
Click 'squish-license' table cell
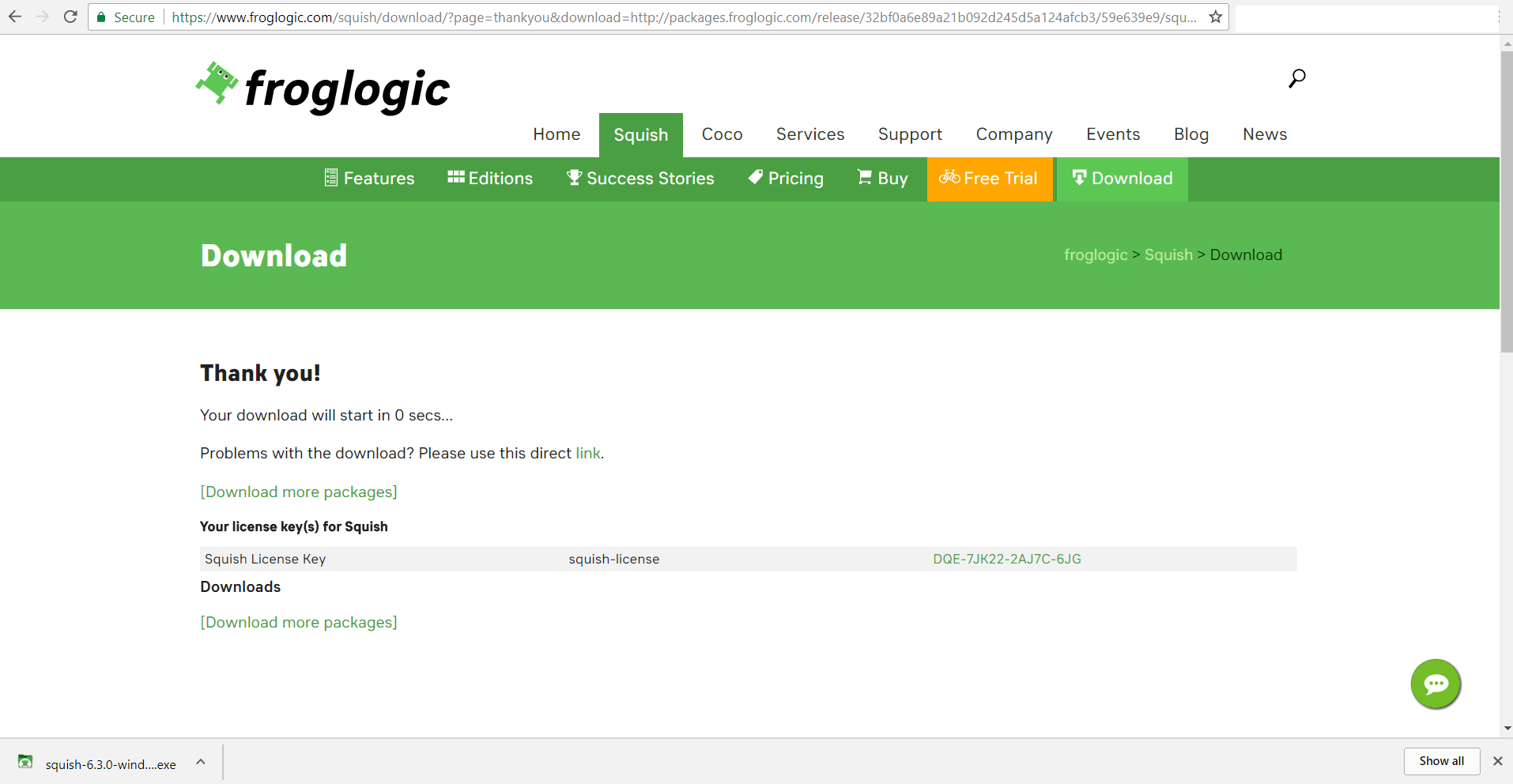(x=614, y=559)
